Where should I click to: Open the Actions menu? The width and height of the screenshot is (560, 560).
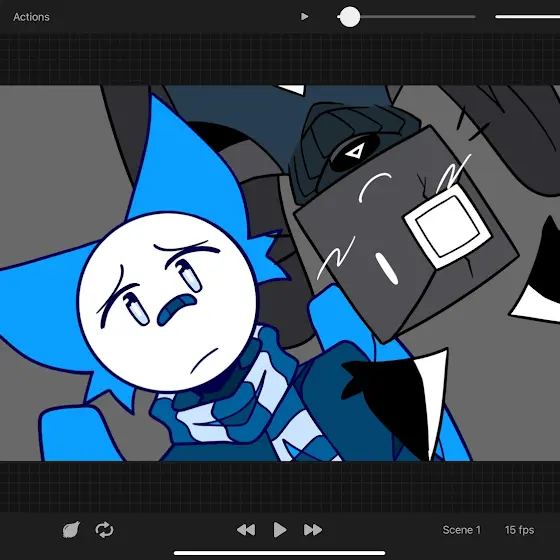click(x=31, y=17)
